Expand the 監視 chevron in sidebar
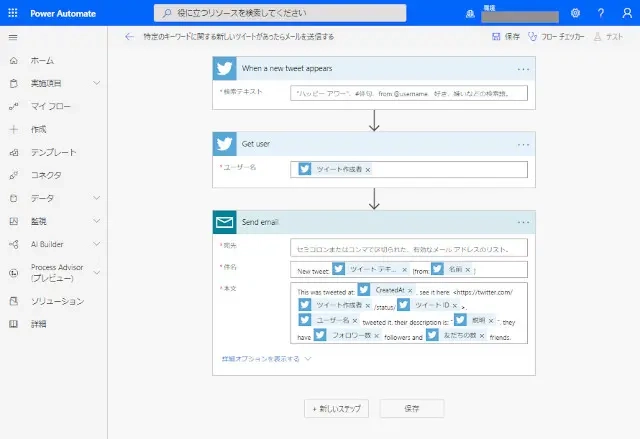This screenshot has height=439, width=640. pos(97,221)
